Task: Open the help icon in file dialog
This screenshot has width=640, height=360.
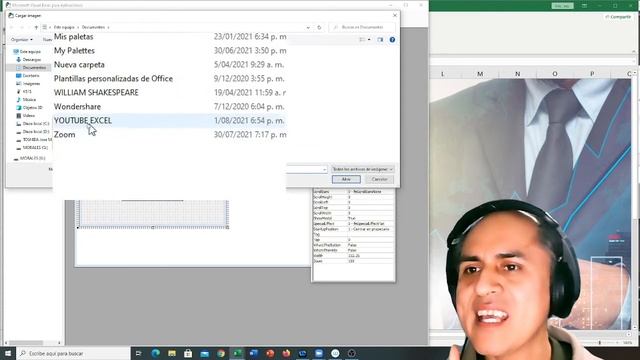Action: (x=392, y=40)
